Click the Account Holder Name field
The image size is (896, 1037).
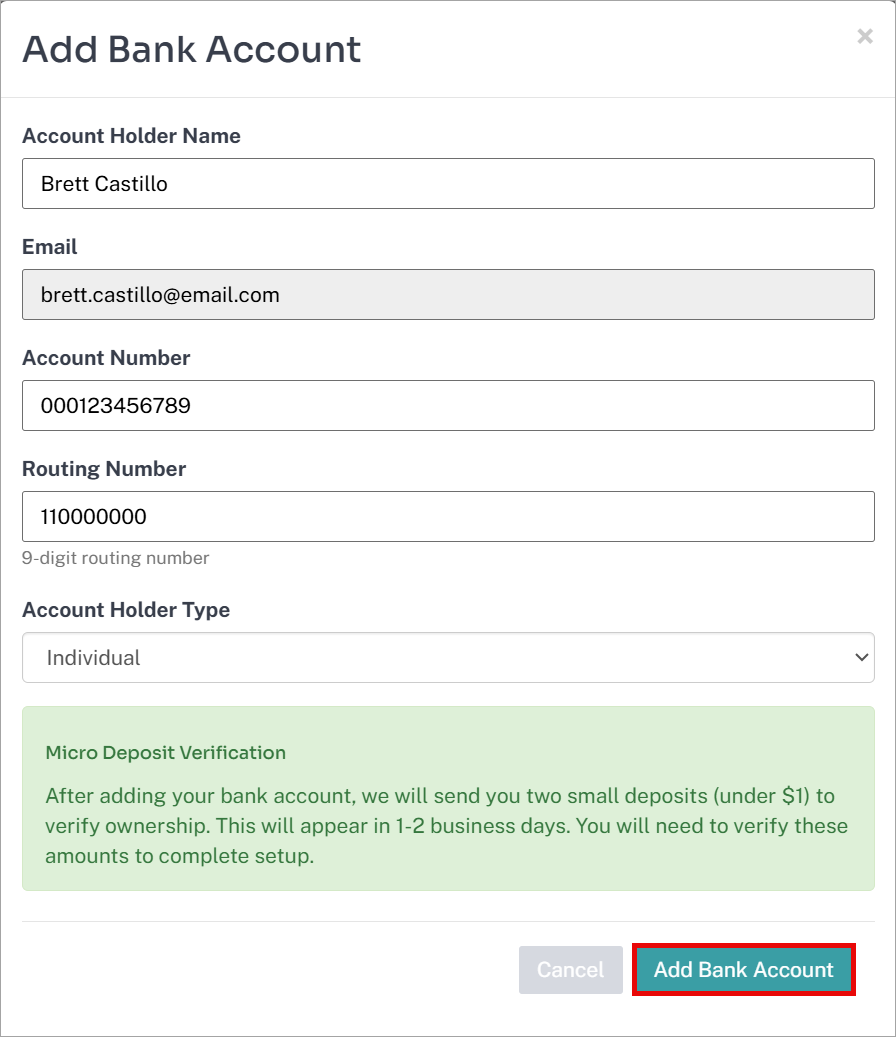(x=448, y=183)
